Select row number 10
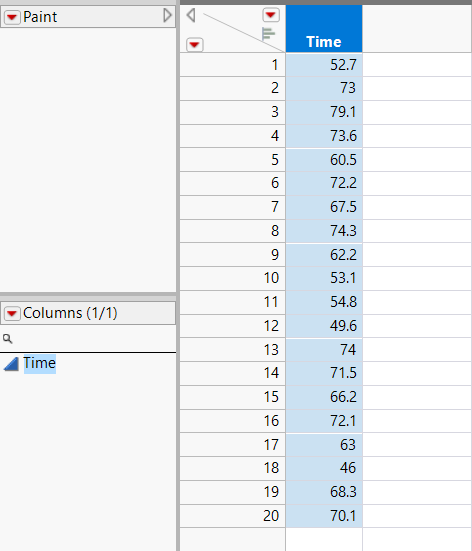This screenshot has height=551, width=472. (x=232, y=278)
